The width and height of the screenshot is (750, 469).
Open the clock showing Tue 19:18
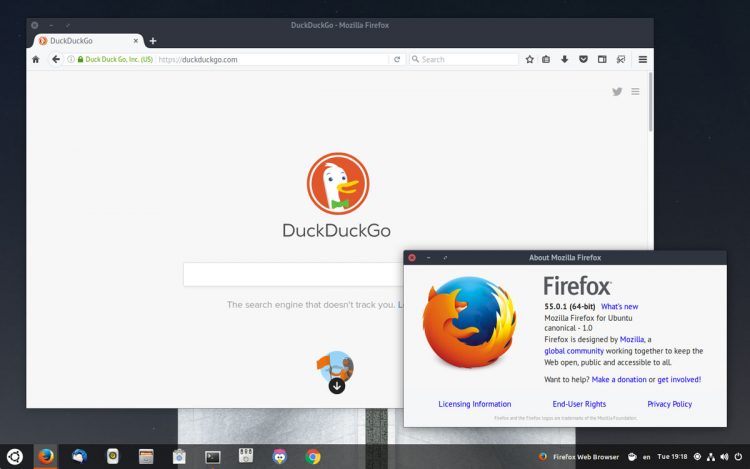(x=672, y=457)
